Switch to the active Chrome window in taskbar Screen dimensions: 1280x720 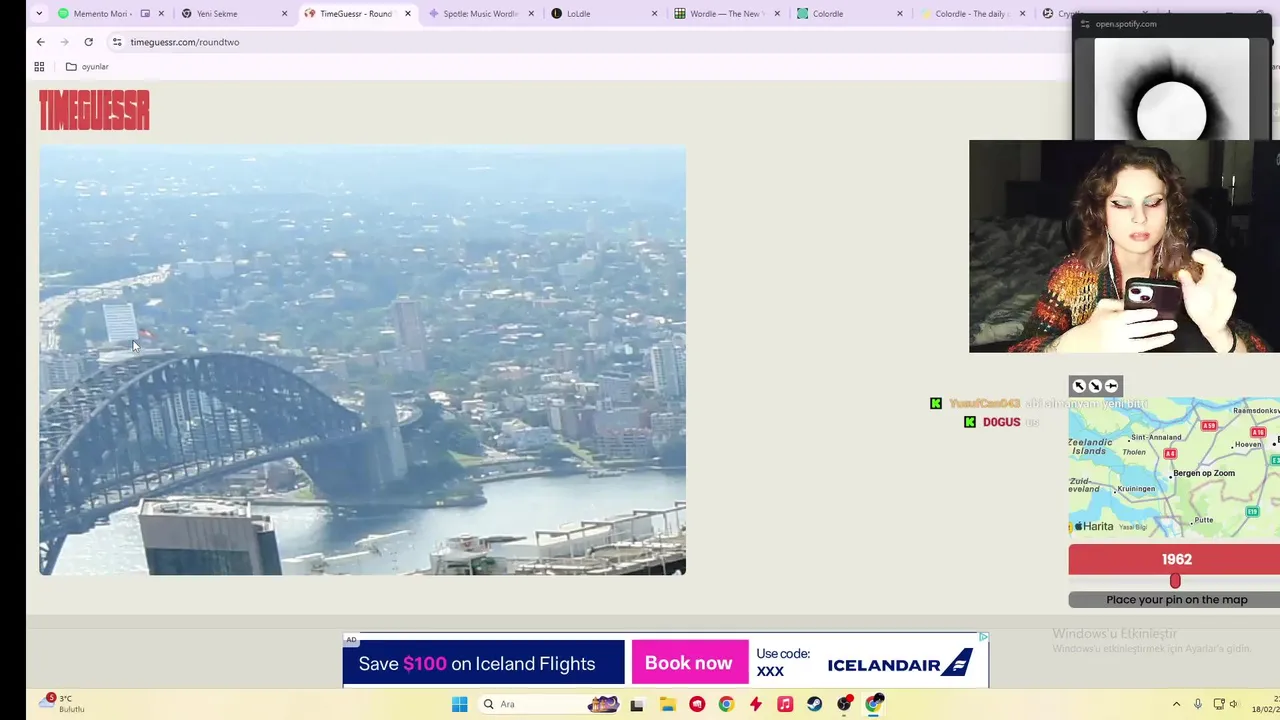click(875, 704)
